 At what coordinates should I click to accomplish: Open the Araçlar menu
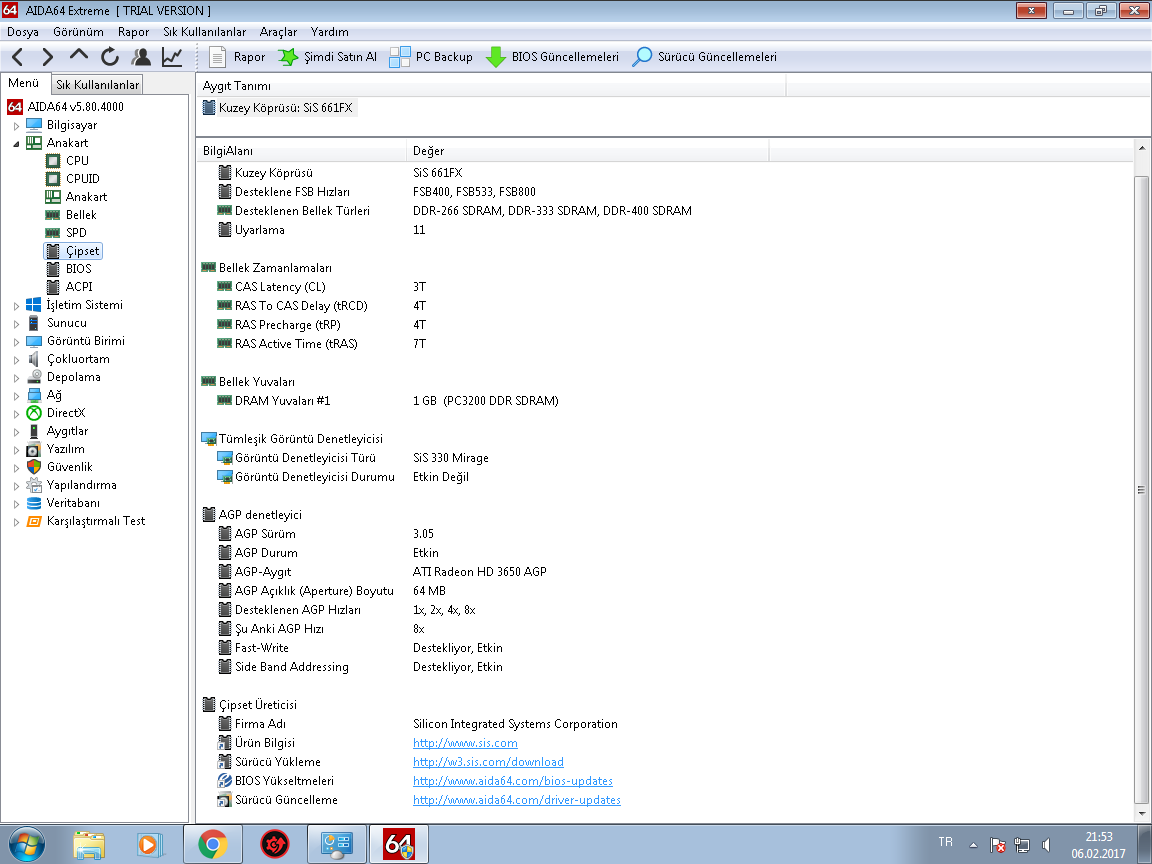pyautogui.click(x=278, y=32)
